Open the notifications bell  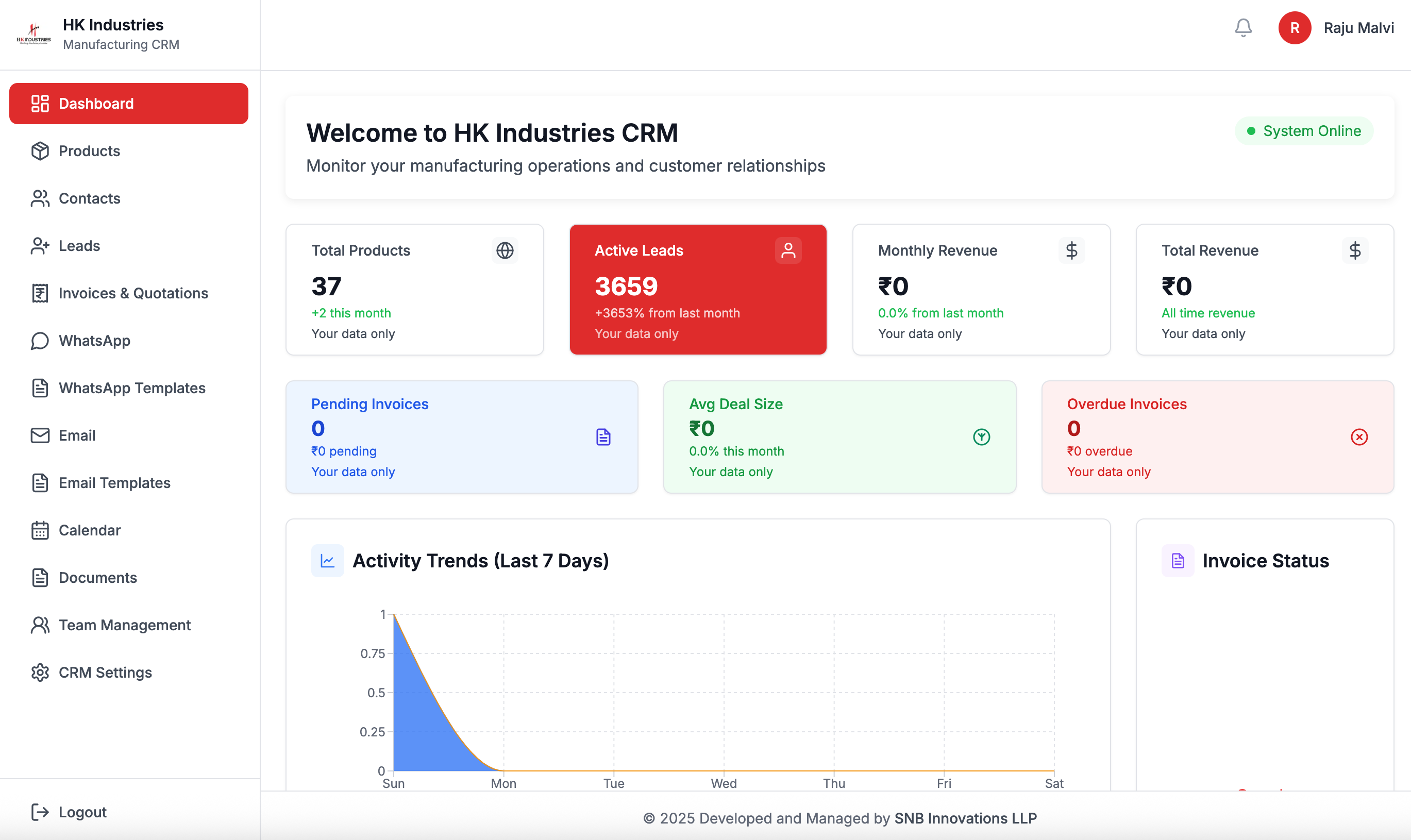click(x=1243, y=28)
